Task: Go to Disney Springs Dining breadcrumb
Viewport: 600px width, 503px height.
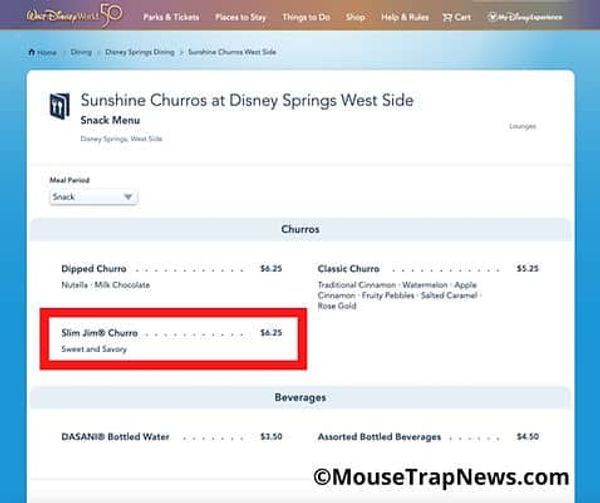Action: tap(140, 52)
